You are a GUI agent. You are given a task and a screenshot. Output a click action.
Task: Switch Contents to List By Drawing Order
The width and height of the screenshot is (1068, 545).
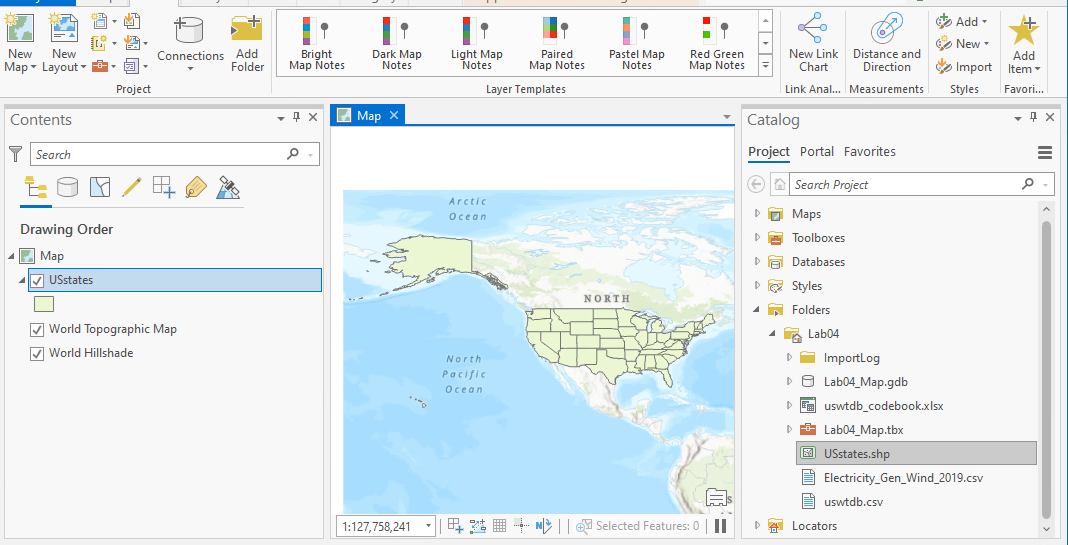35,187
